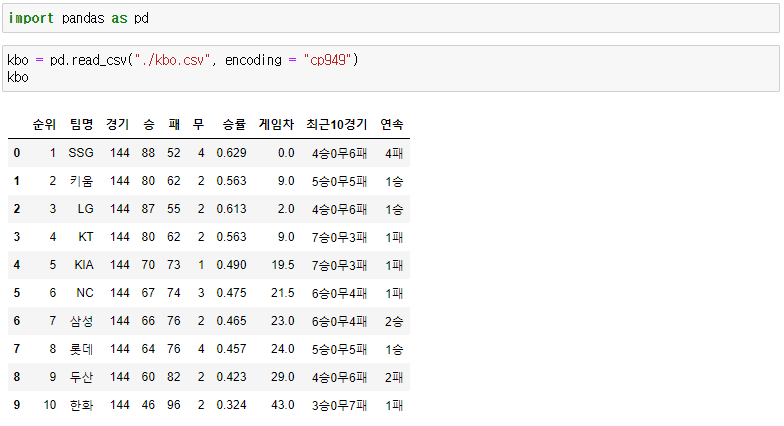Screen dimensions: 784x426
Task: Click the 23.0 games-behind value
Action: [283, 320]
